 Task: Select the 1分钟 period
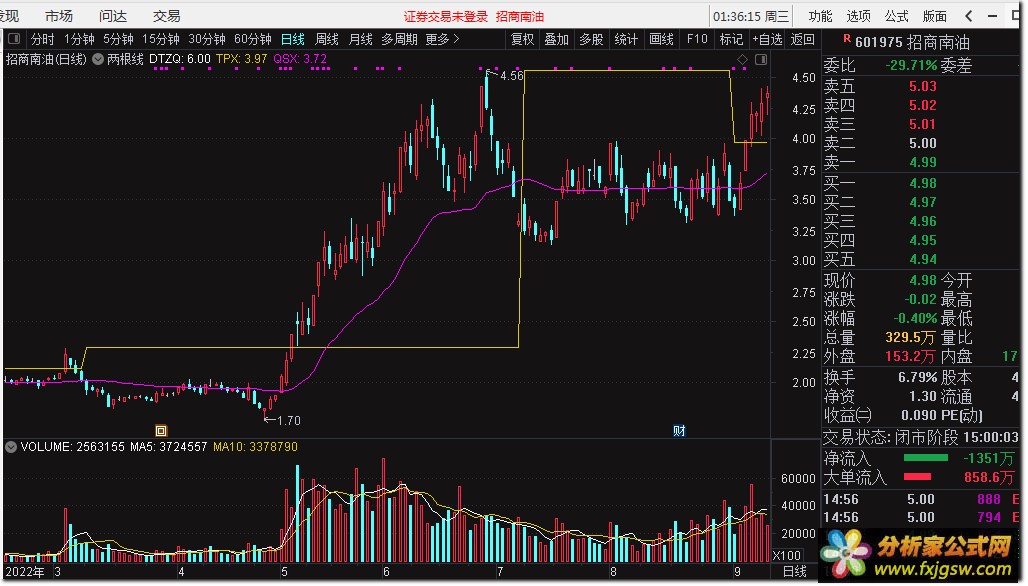(x=79, y=39)
